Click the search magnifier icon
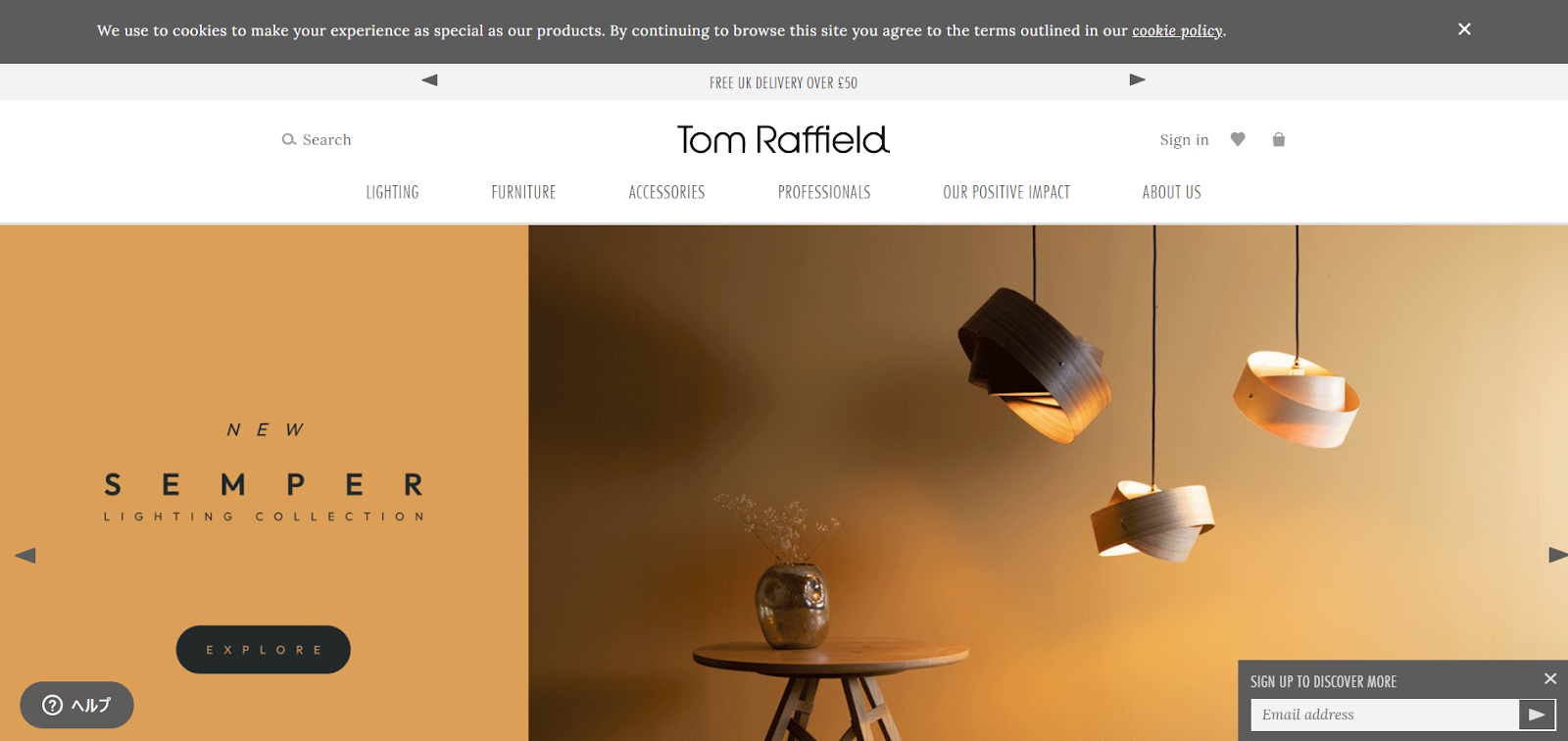 289,139
